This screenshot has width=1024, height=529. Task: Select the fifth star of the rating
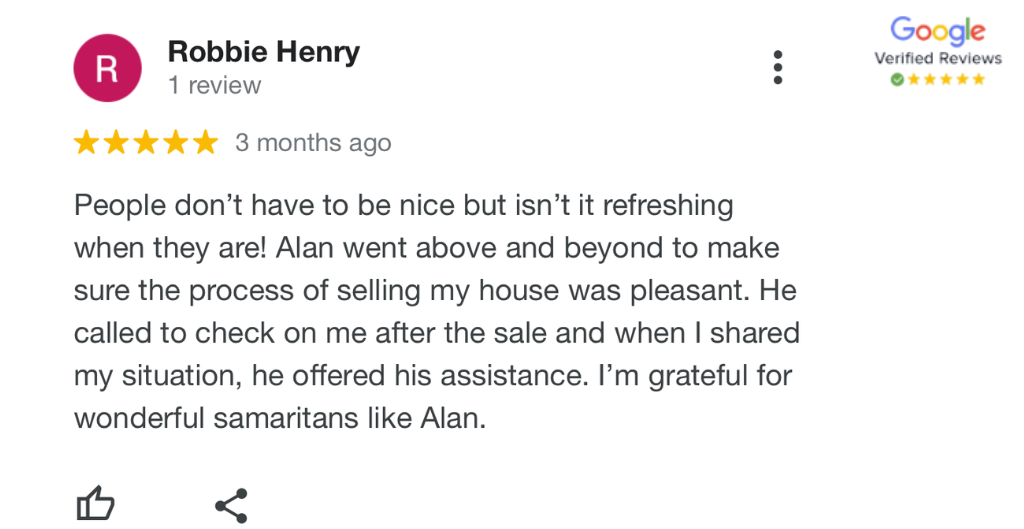point(206,142)
